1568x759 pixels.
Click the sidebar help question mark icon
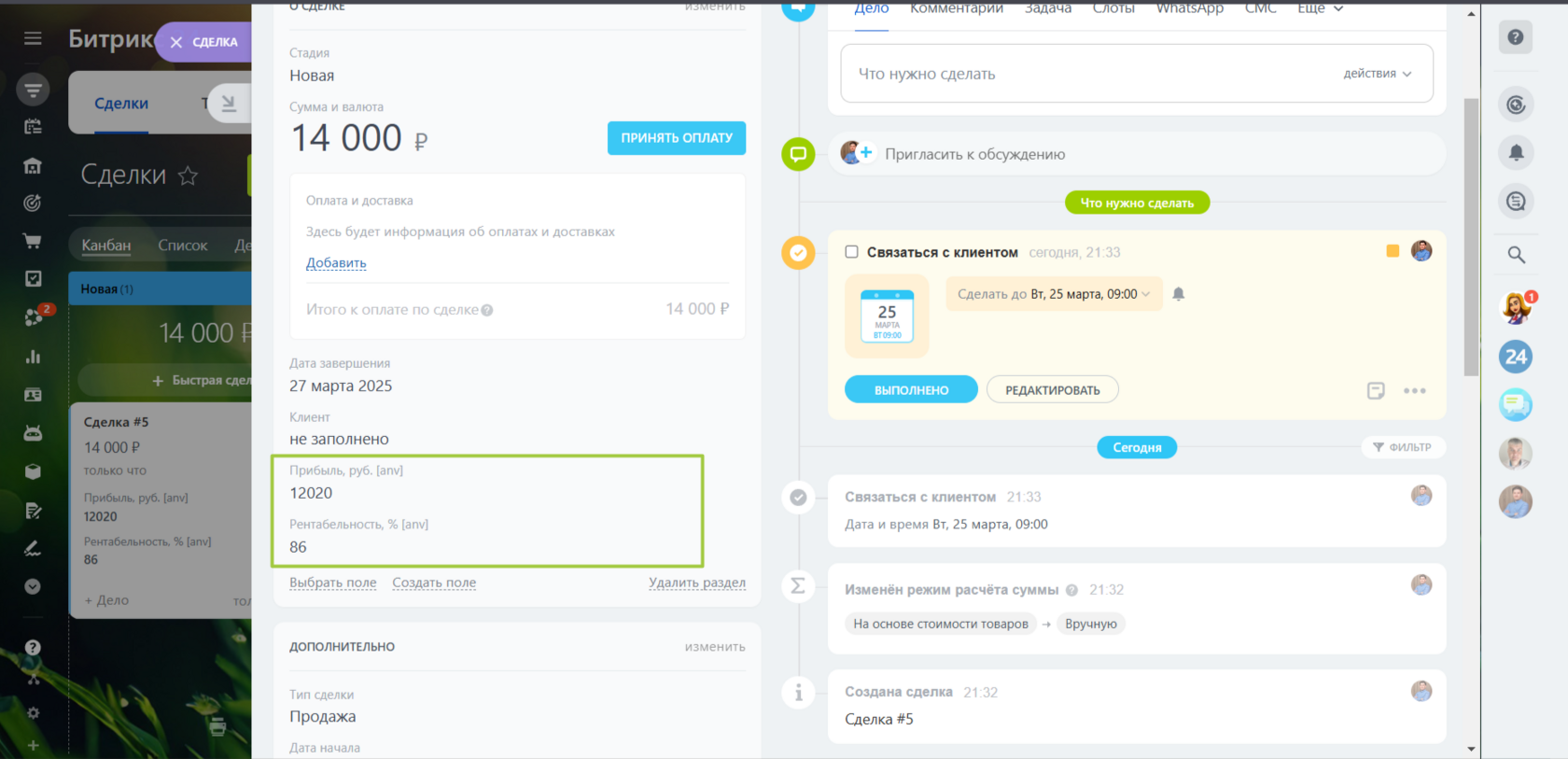33,647
